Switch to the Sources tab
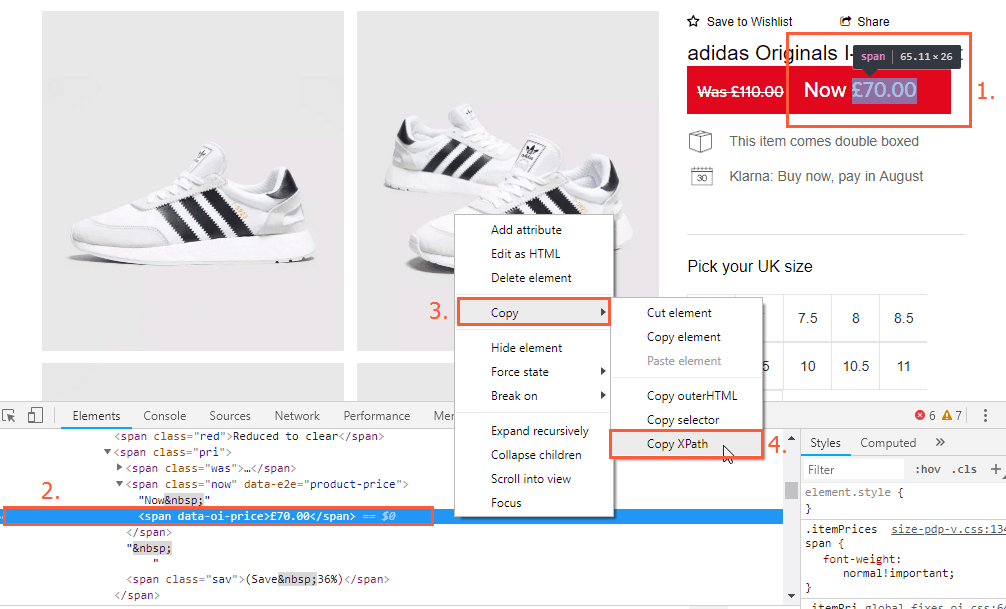This screenshot has width=1006, height=609. (x=230, y=416)
